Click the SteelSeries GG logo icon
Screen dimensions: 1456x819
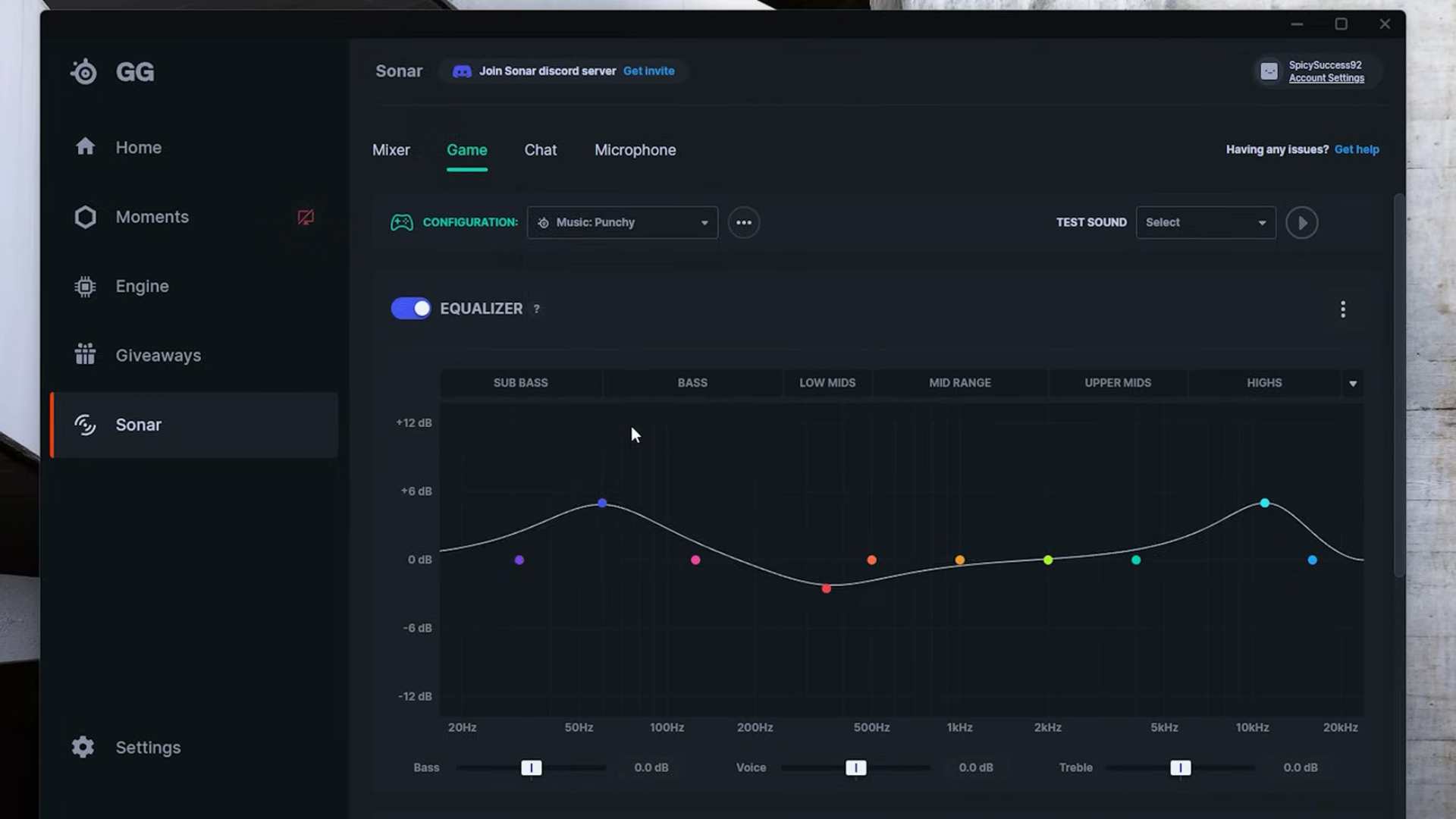point(84,72)
